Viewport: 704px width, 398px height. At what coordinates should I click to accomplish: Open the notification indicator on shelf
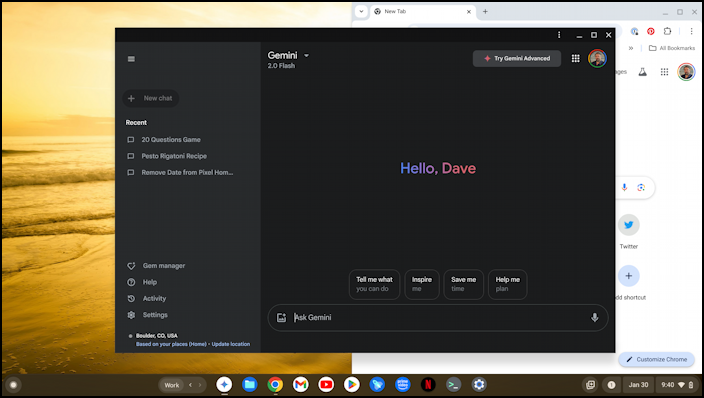pos(611,385)
